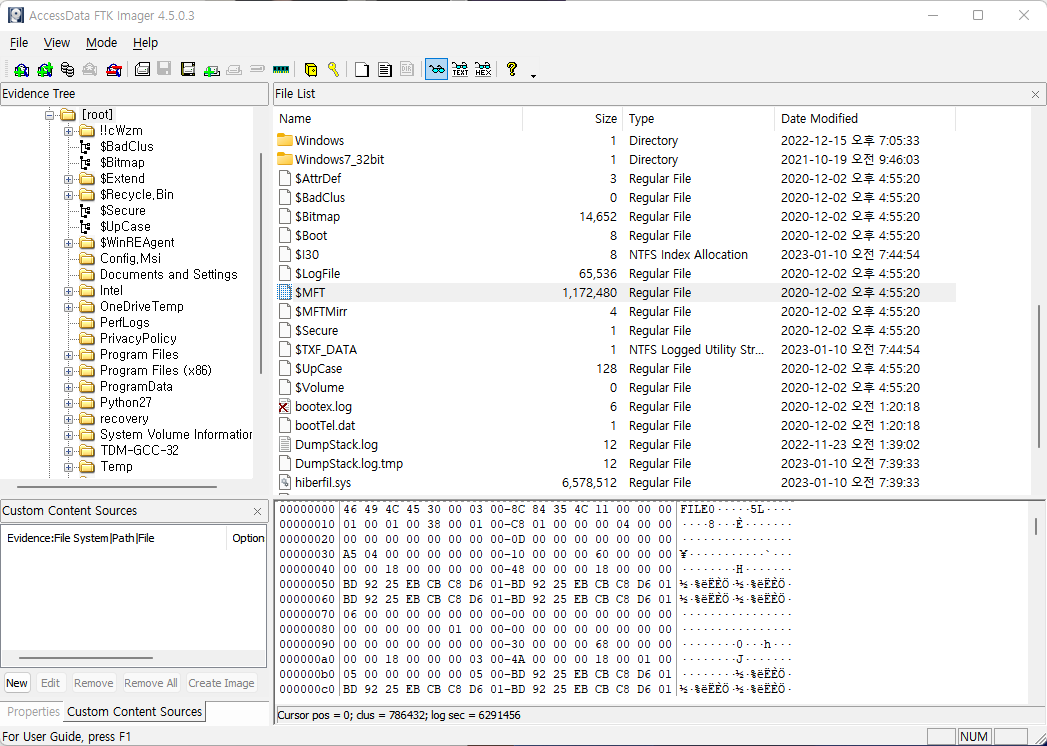Click the hex viewer vertical scrollbar
Screen dimensions: 1047x746
pyautogui.click(x=1036, y=526)
